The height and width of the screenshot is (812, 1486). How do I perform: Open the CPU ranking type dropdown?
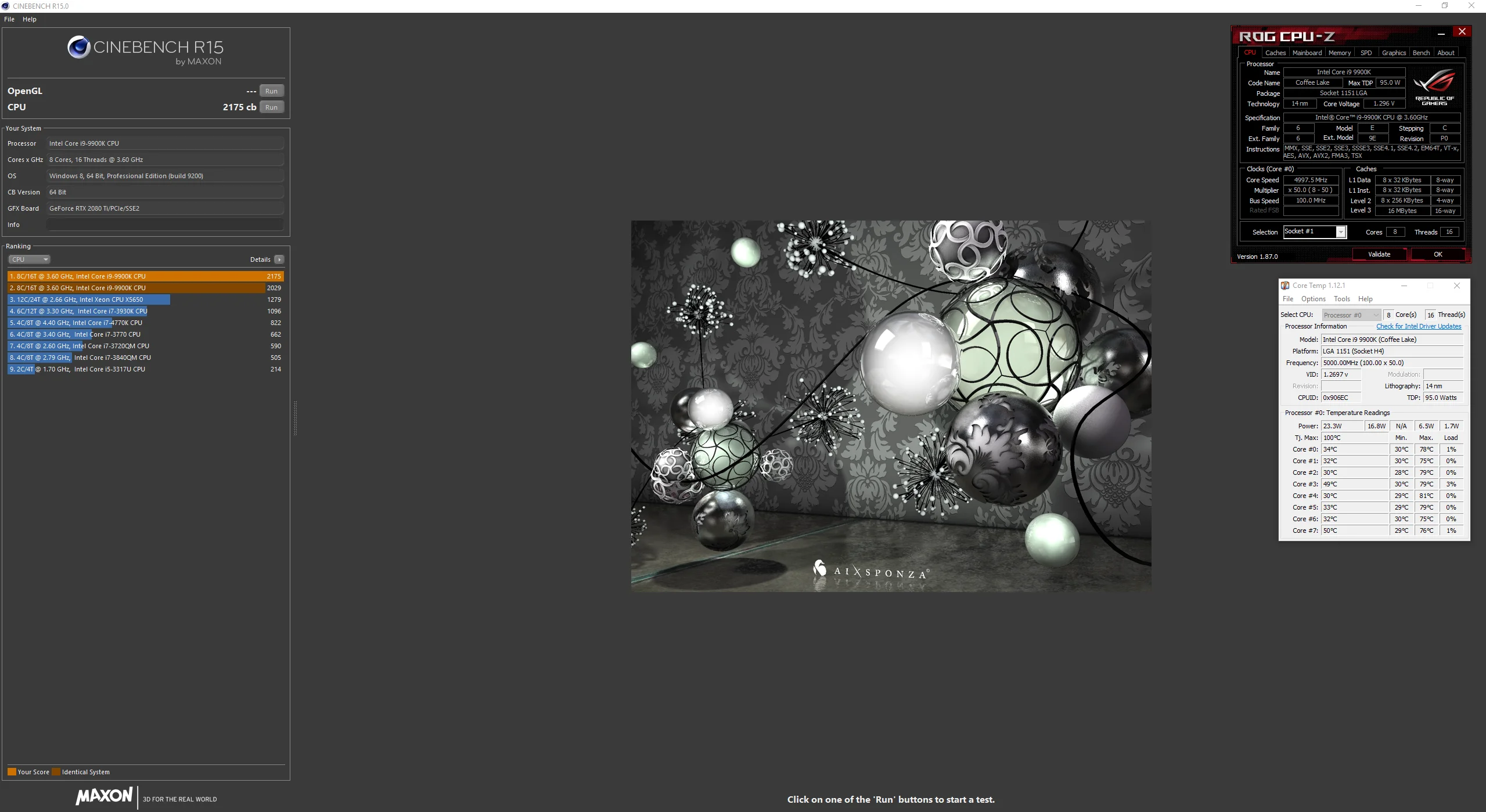[29, 259]
